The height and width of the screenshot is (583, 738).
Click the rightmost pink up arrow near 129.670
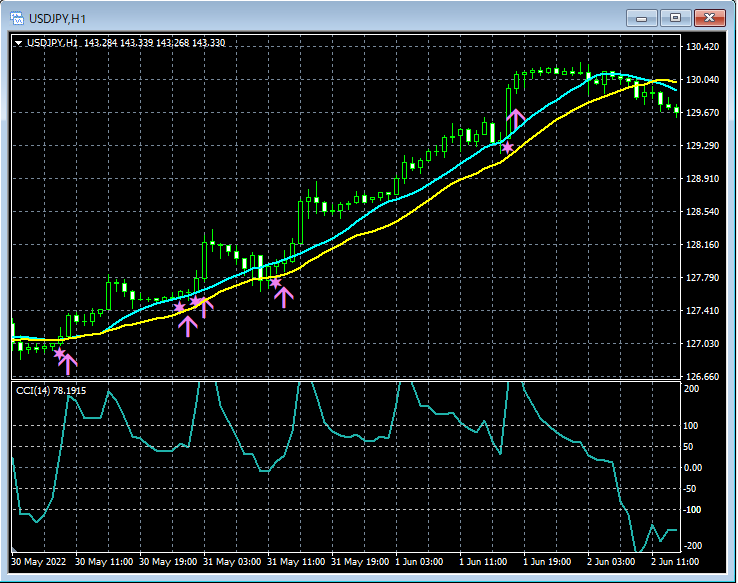point(516,120)
